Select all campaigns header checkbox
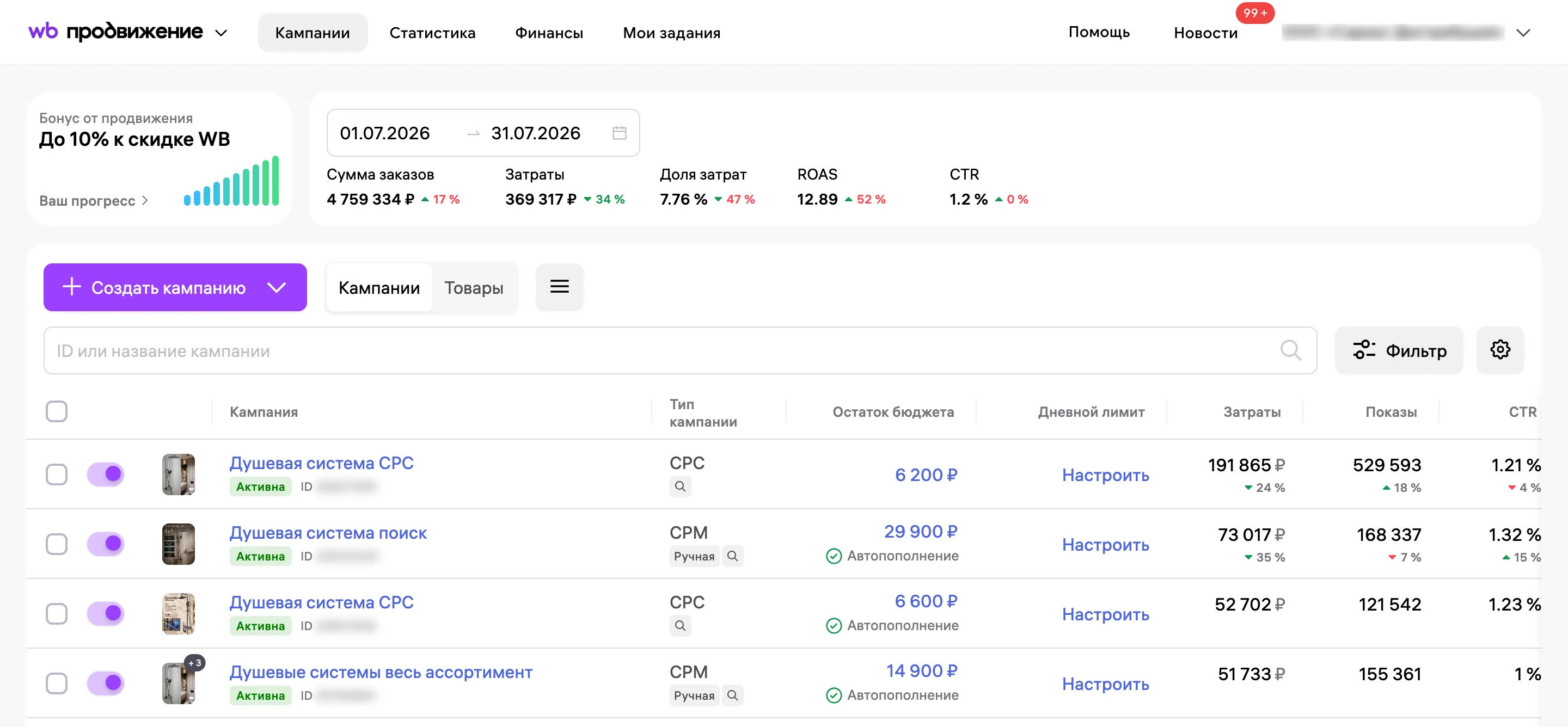 click(57, 412)
